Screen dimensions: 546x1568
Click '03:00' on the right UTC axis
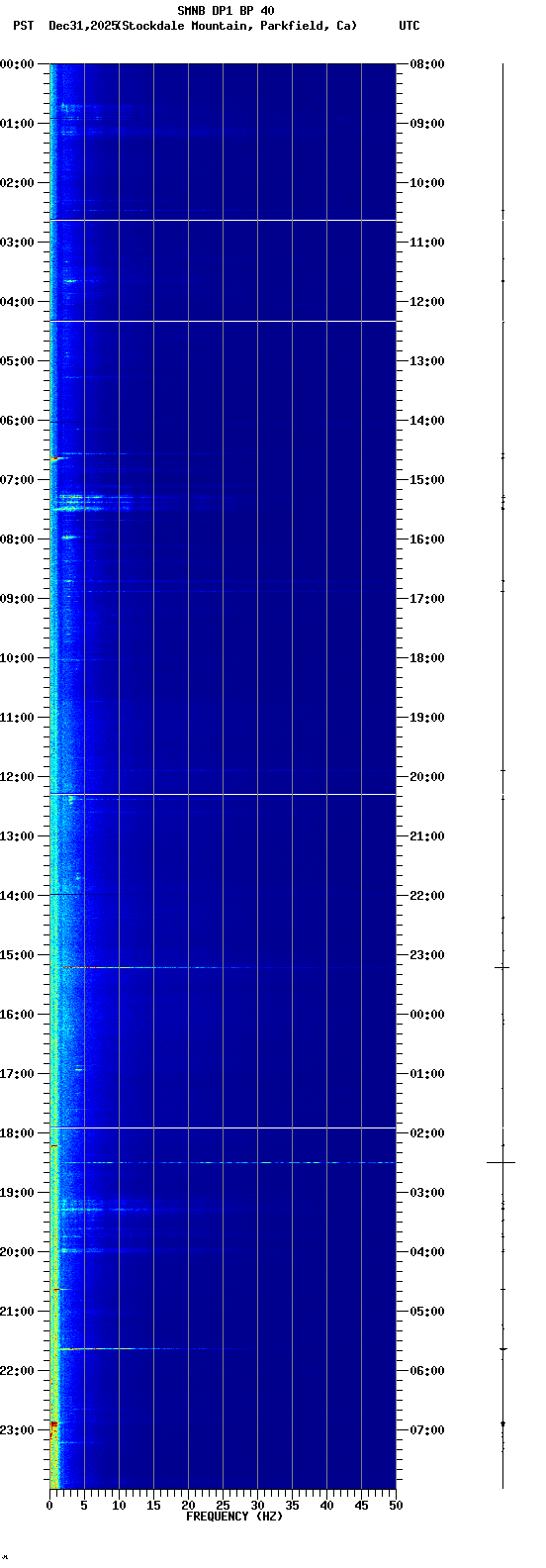[x=427, y=1193]
